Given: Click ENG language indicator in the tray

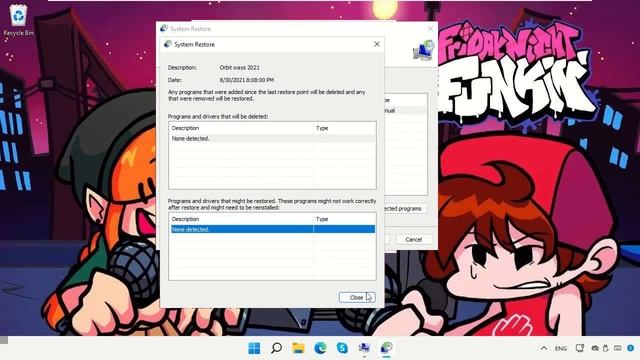Looking at the screenshot, I should (561, 349).
